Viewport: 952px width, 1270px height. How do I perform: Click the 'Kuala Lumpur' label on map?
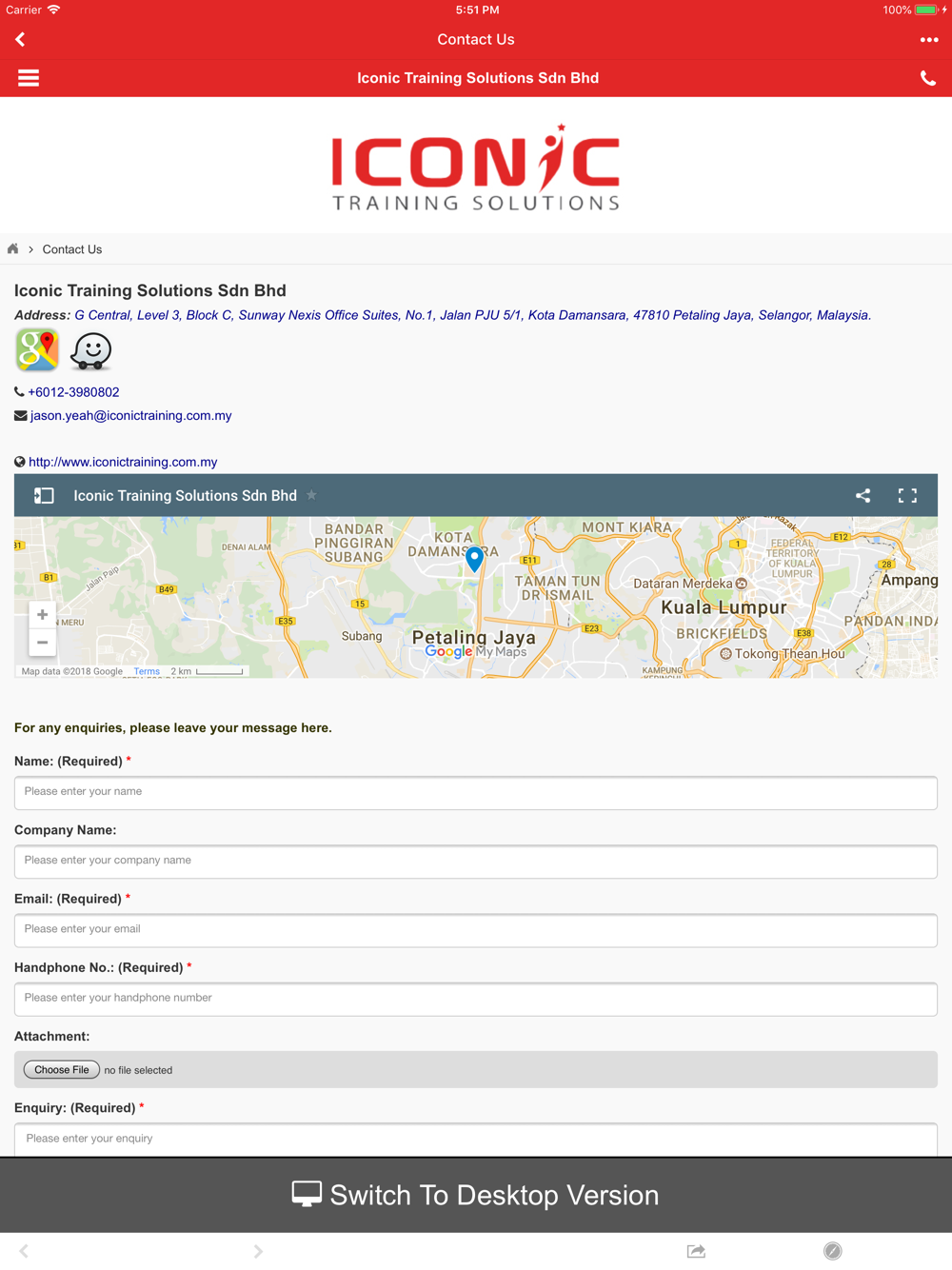(724, 607)
